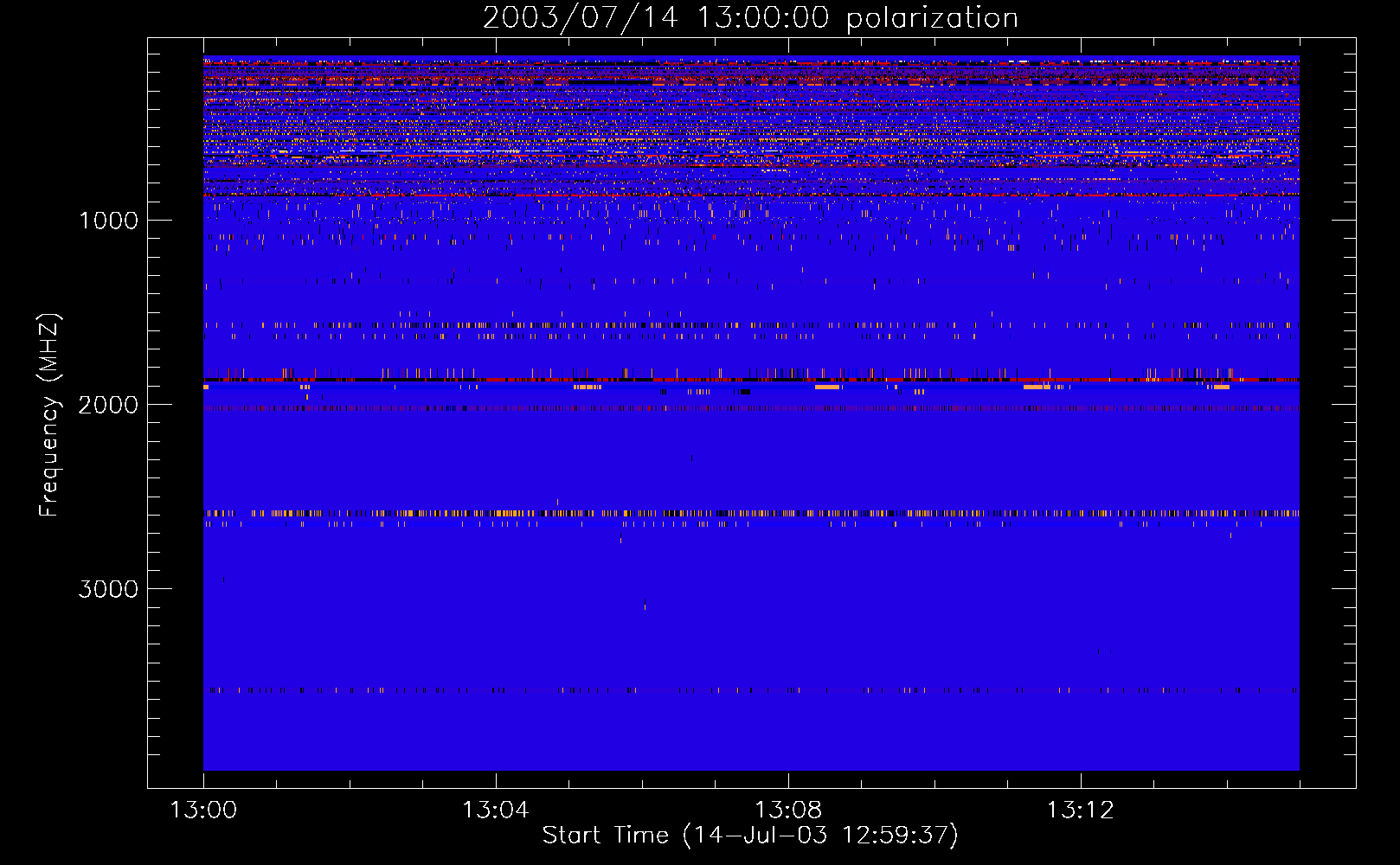The image size is (1400, 865).
Task: Select the '1000' frequency axis label
Action: click(x=108, y=221)
